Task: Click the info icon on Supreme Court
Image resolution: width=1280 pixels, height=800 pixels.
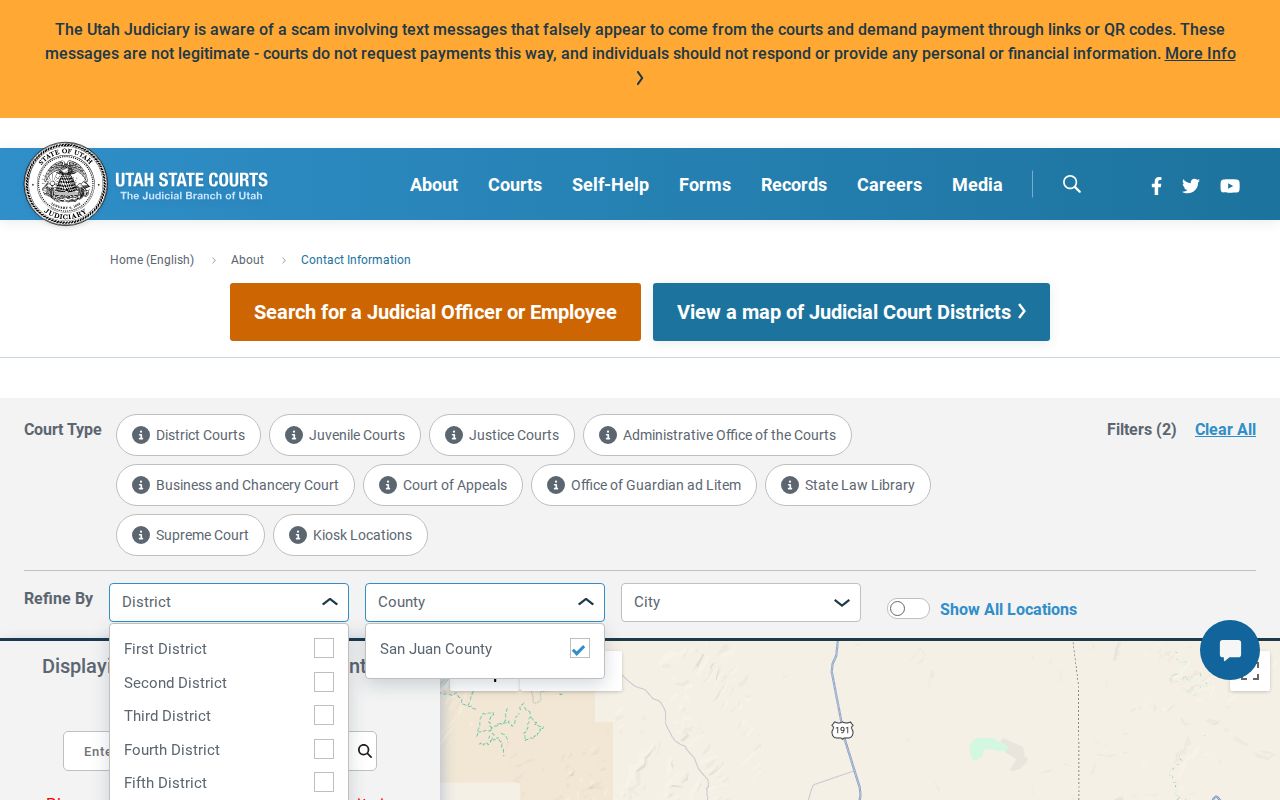Action: coord(141,535)
